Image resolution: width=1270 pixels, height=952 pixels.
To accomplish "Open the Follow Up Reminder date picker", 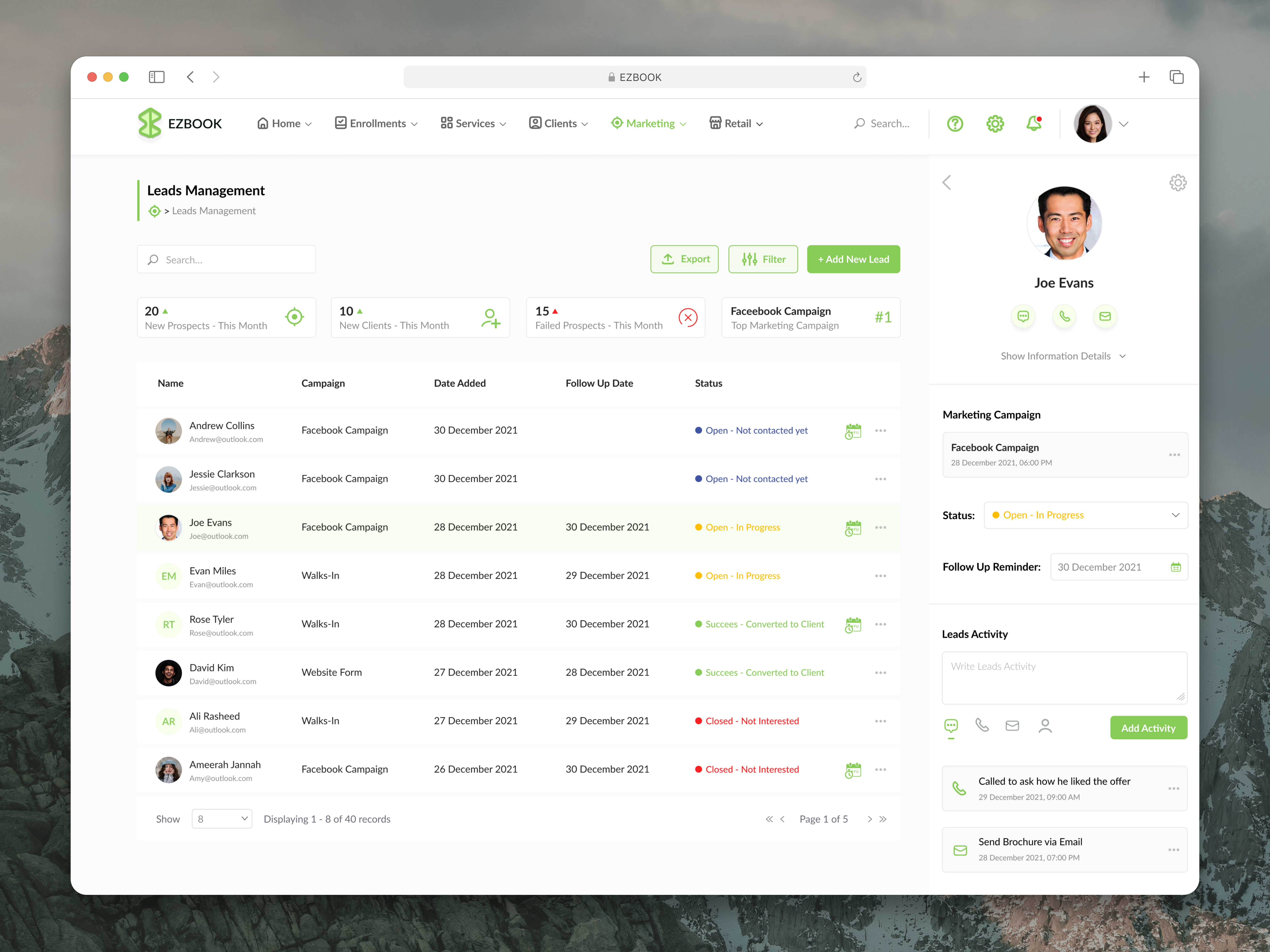I will pyautogui.click(x=1175, y=567).
